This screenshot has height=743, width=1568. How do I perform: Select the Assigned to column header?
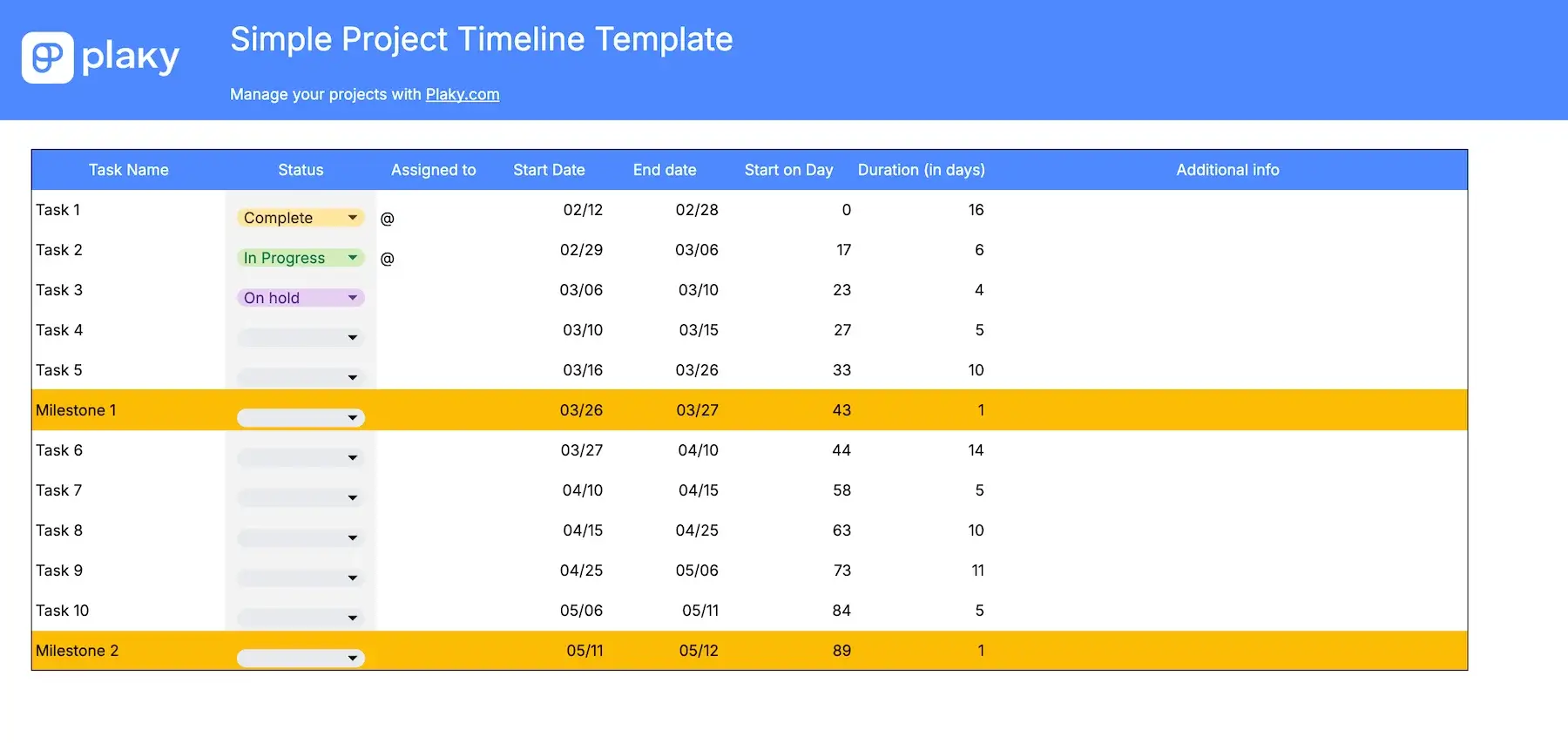[x=434, y=170]
